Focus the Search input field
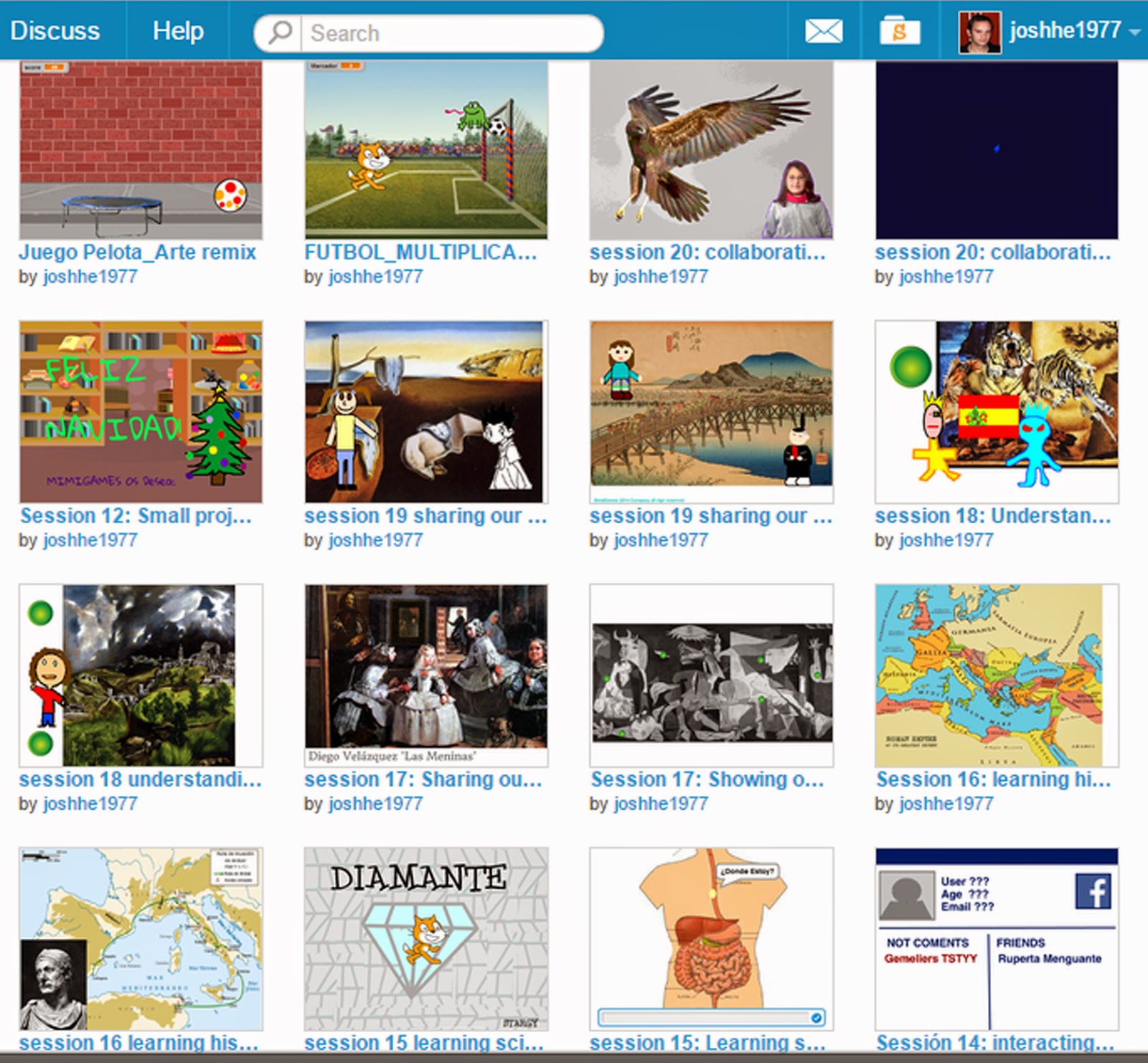 pos(452,33)
